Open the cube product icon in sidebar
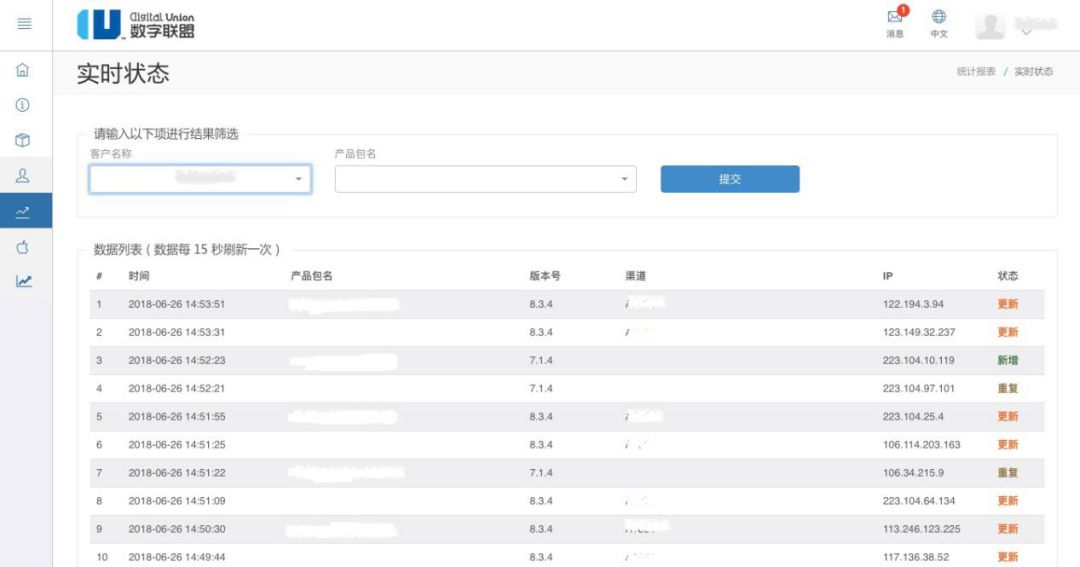1080x567 pixels. pyautogui.click(x=23, y=140)
